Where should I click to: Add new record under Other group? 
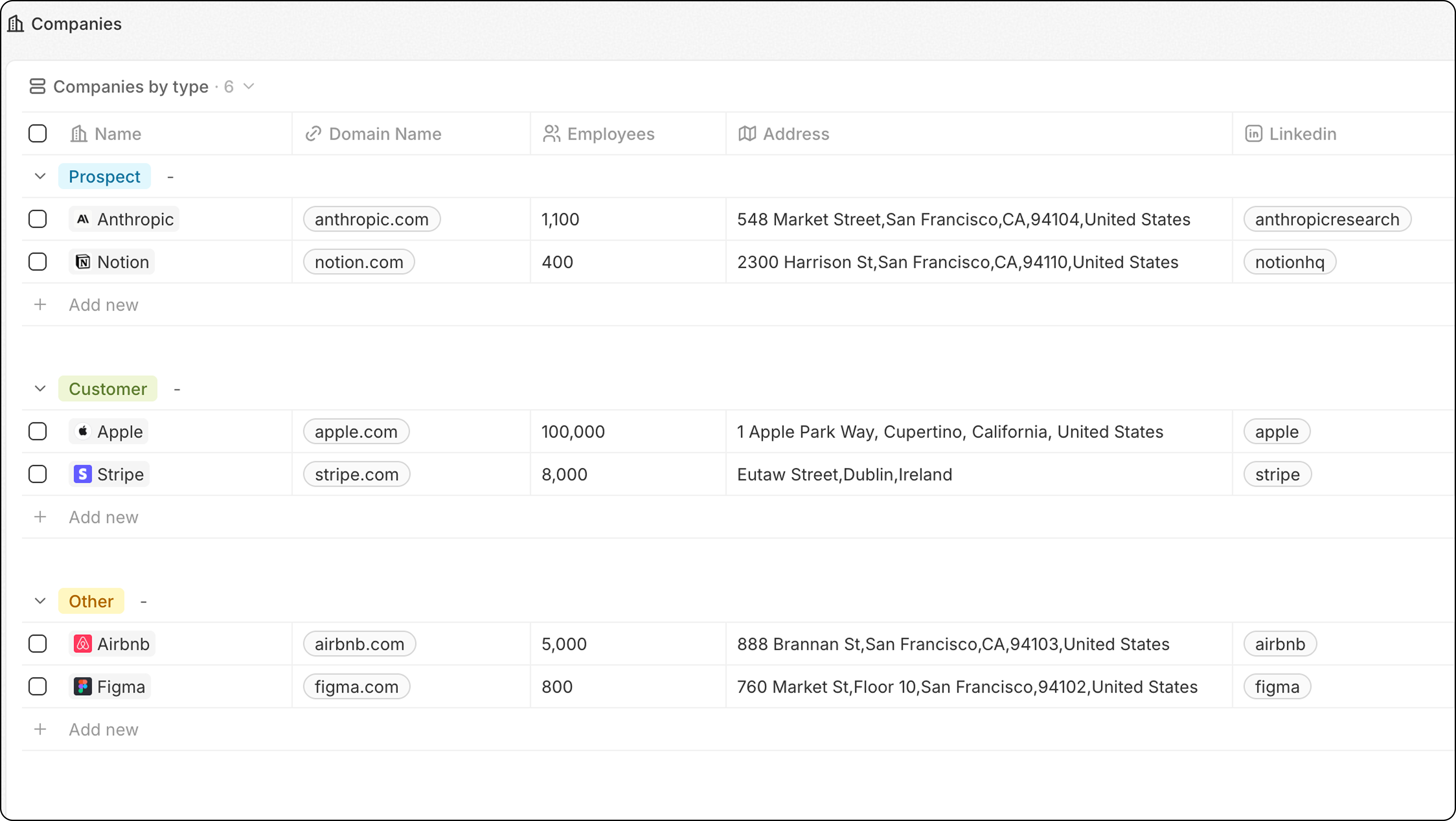pyautogui.click(x=103, y=729)
